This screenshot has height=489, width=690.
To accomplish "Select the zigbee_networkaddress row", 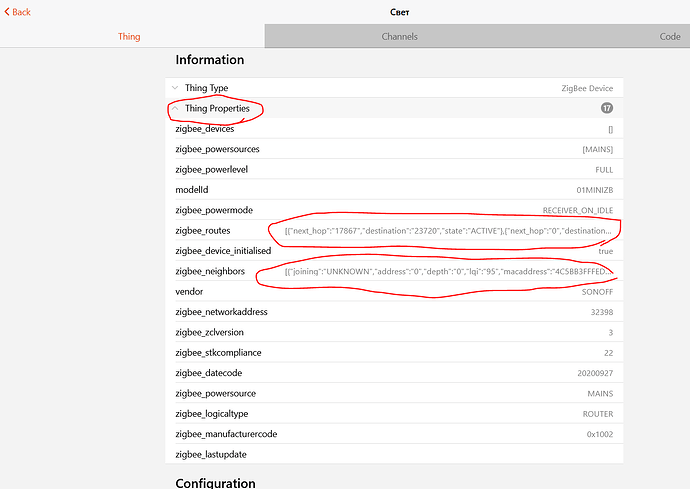I will point(395,312).
